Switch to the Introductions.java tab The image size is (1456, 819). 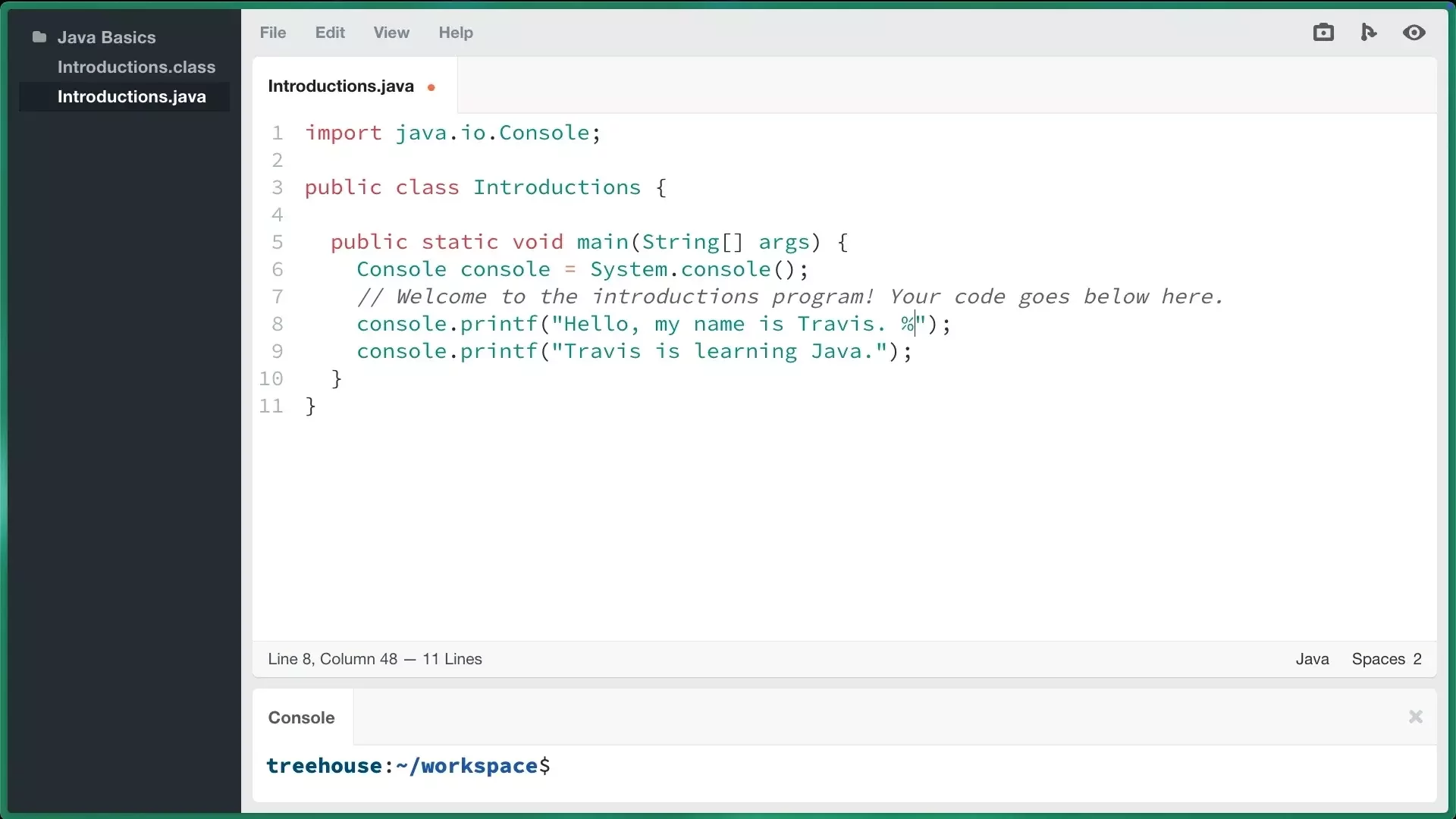pos(340,86)
